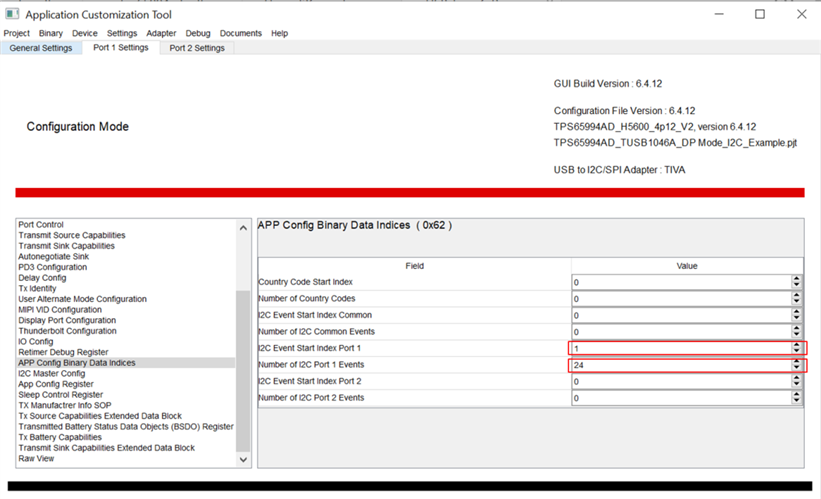Viewport: 821px width, 499px height.
Task: Maximize the Application Customization Tool window
Action: (760, 14)
